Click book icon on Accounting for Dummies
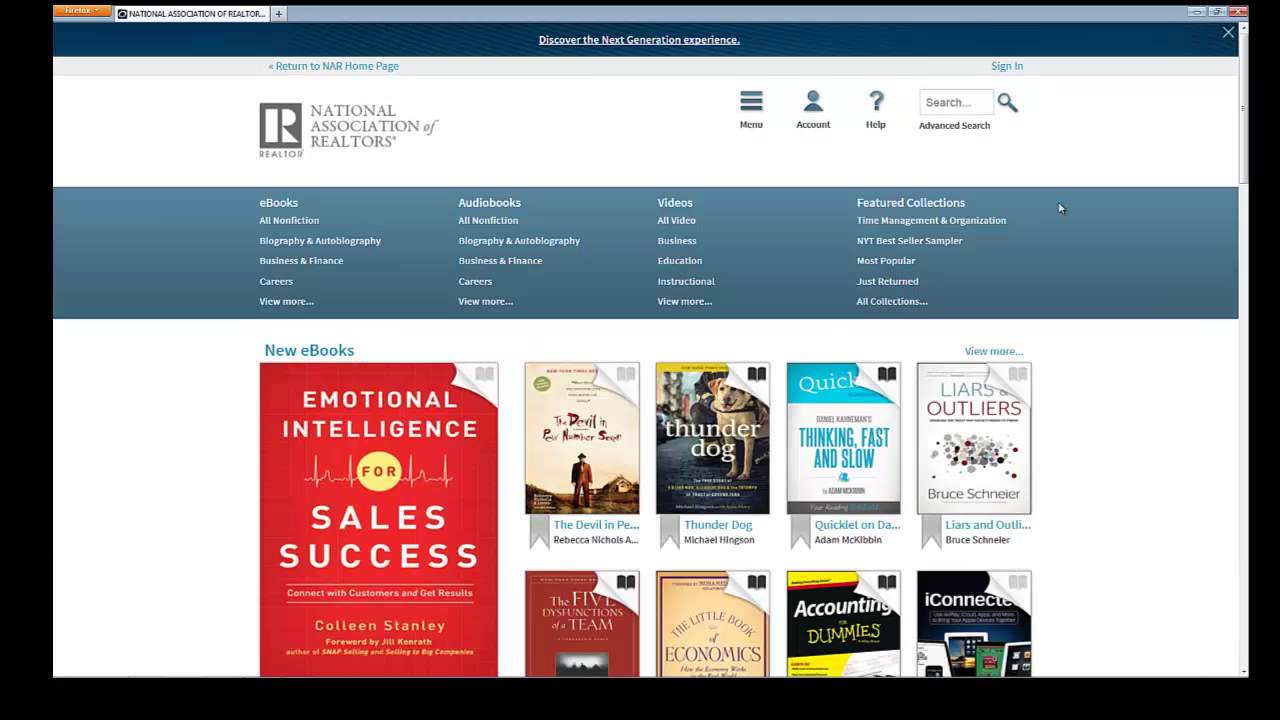 (887, 582)
